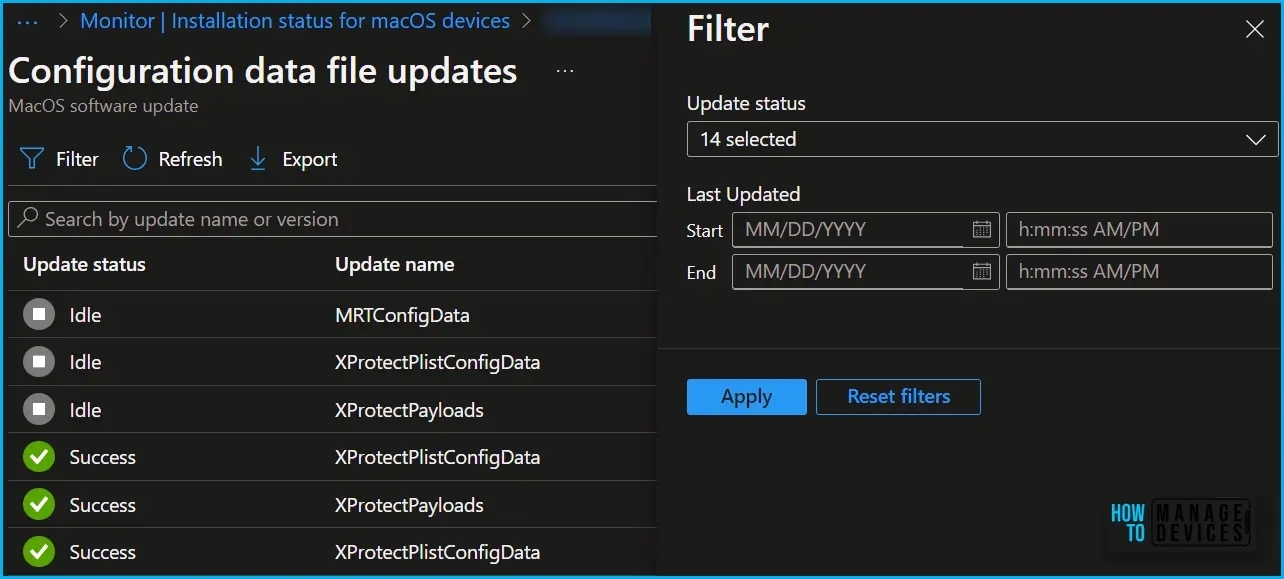Click the Export download arrow icon
This screenshot has height=579, width=1284.
(x=258, y=159)
